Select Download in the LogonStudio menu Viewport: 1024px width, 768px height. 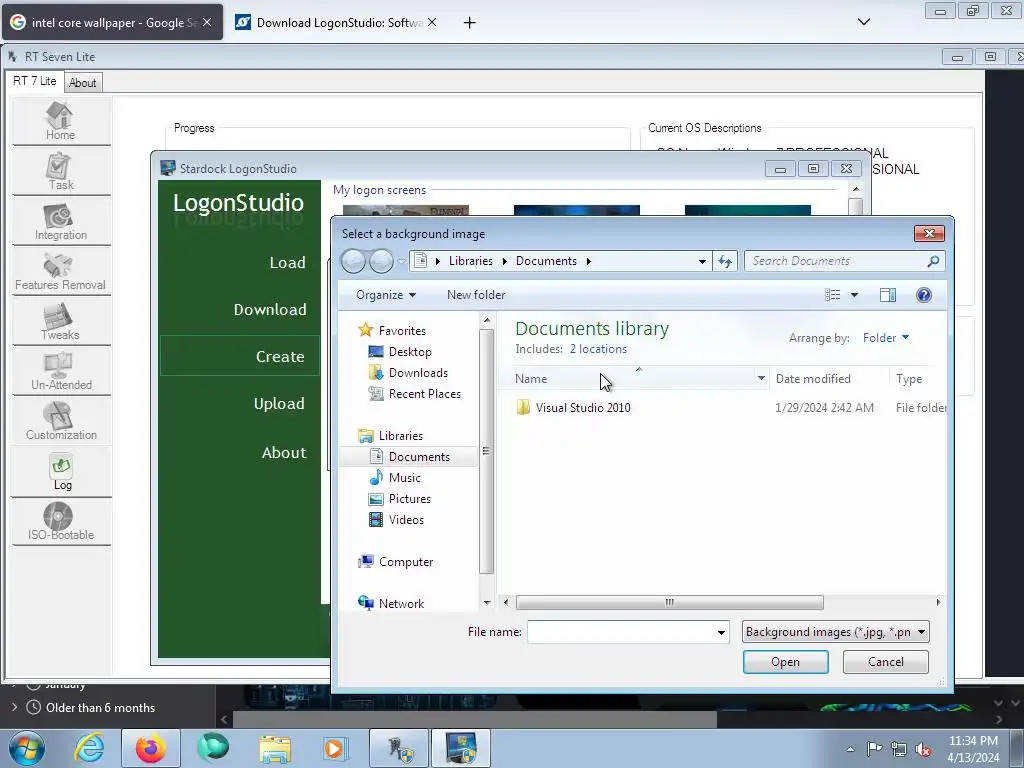[270, 310]
